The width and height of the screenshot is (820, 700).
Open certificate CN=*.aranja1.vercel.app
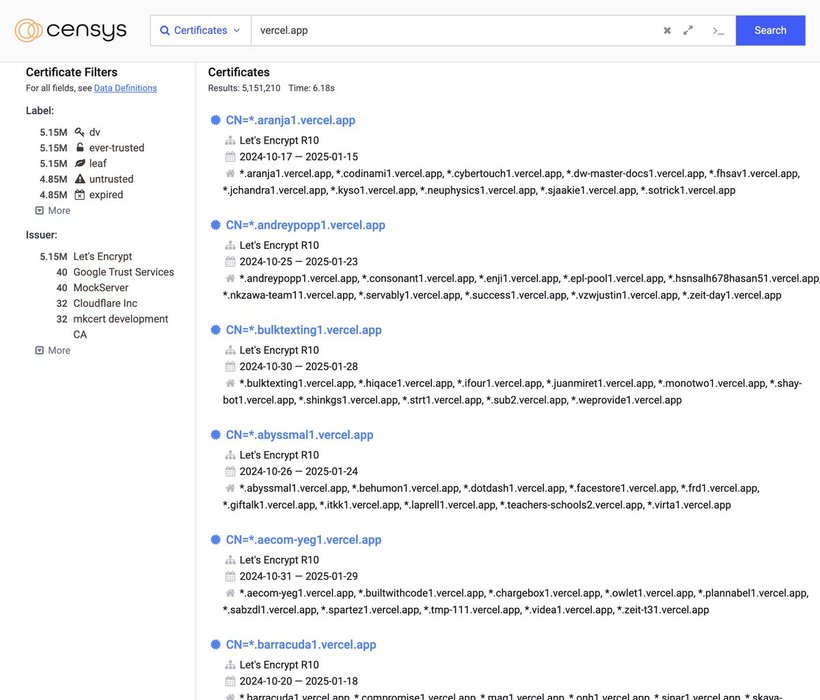coord(290,120)
